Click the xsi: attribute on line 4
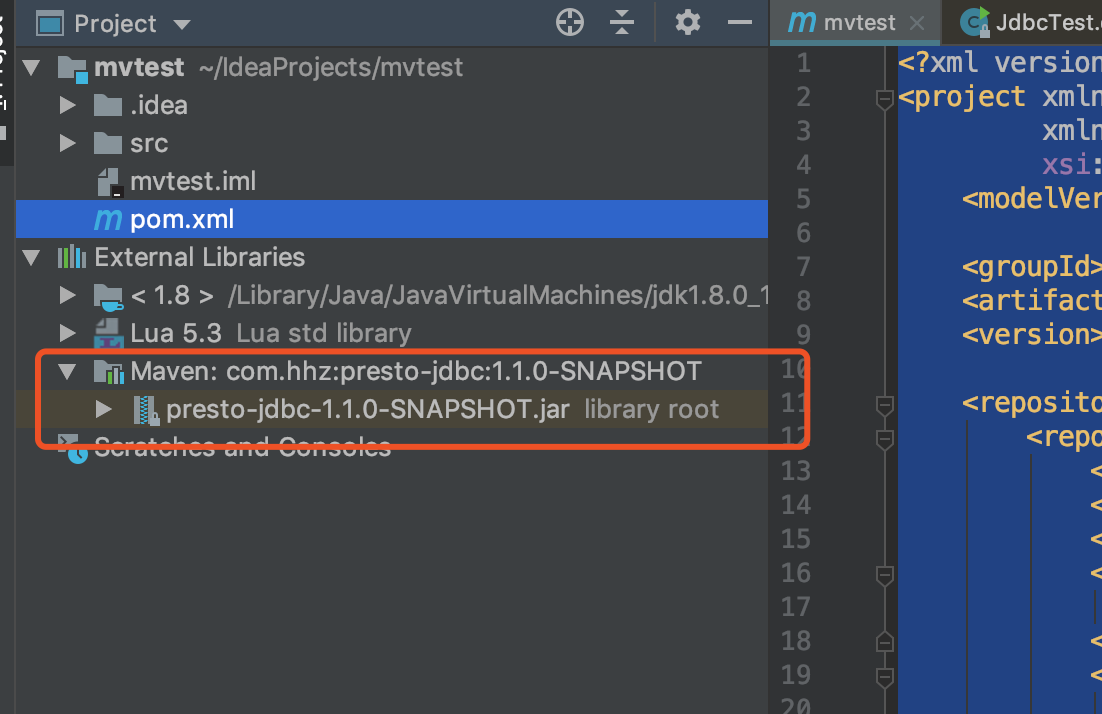 tap(1072, 165)
